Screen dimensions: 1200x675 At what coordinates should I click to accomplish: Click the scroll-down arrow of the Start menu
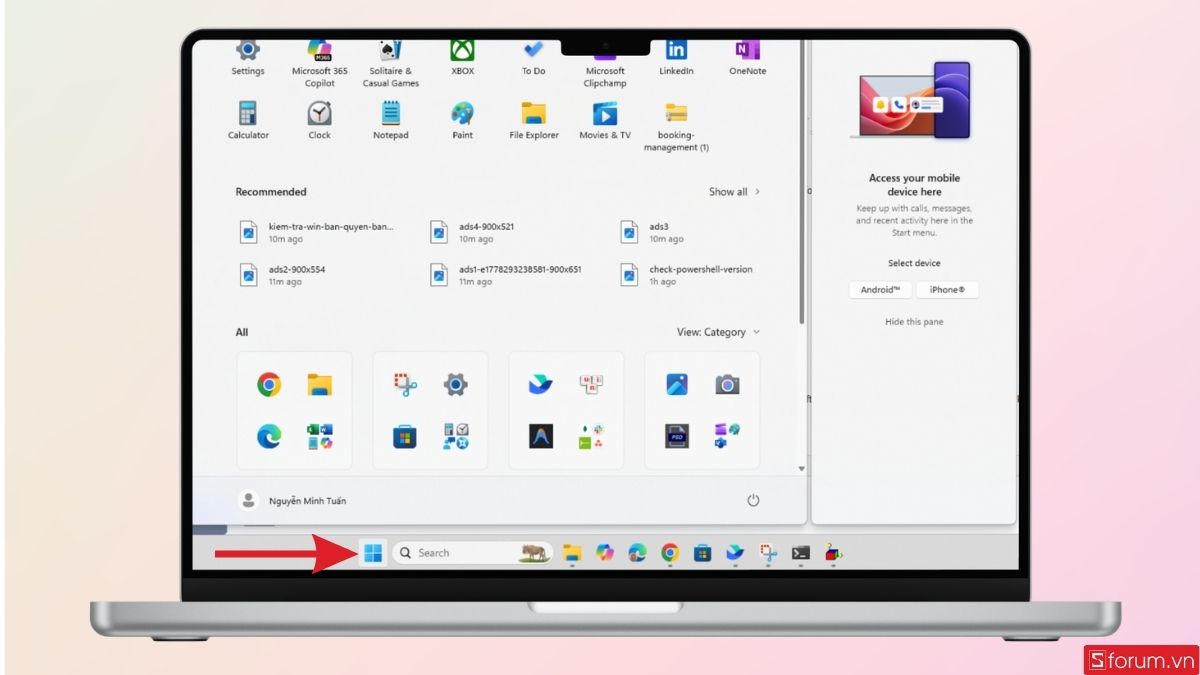pyautogui.click(x=802, y=468)
